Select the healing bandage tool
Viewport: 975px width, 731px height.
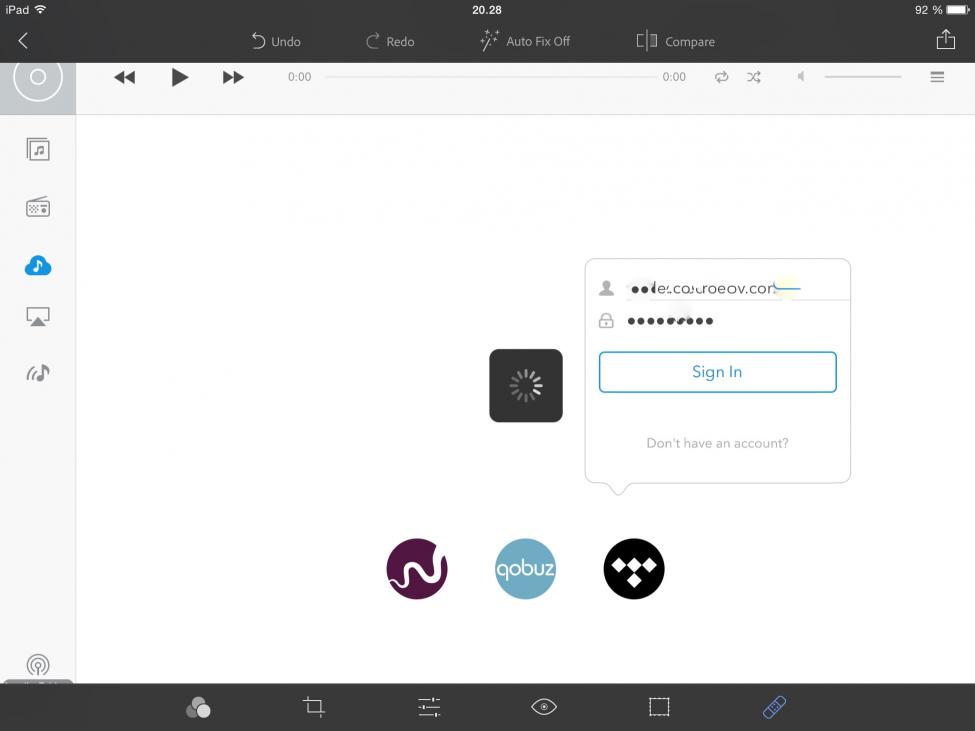coord(774,707)
